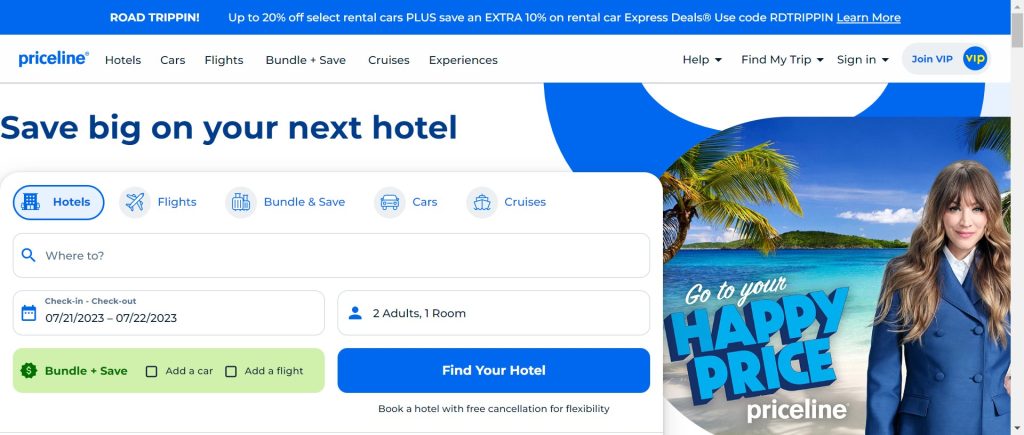Click the calendar icon in date field
This screenshot has height=435, width=1024.
pyautogui.click(x=29, y=313)
